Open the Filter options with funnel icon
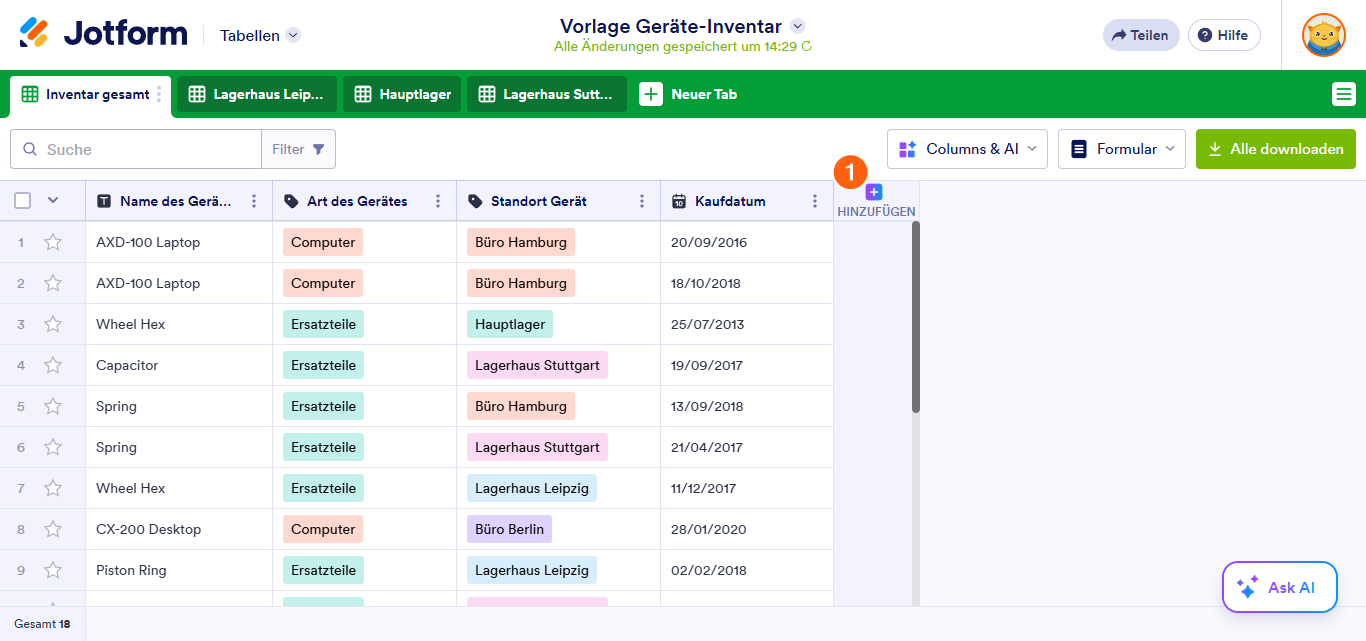Screen dimensions: 1366x641 (298, 148)
